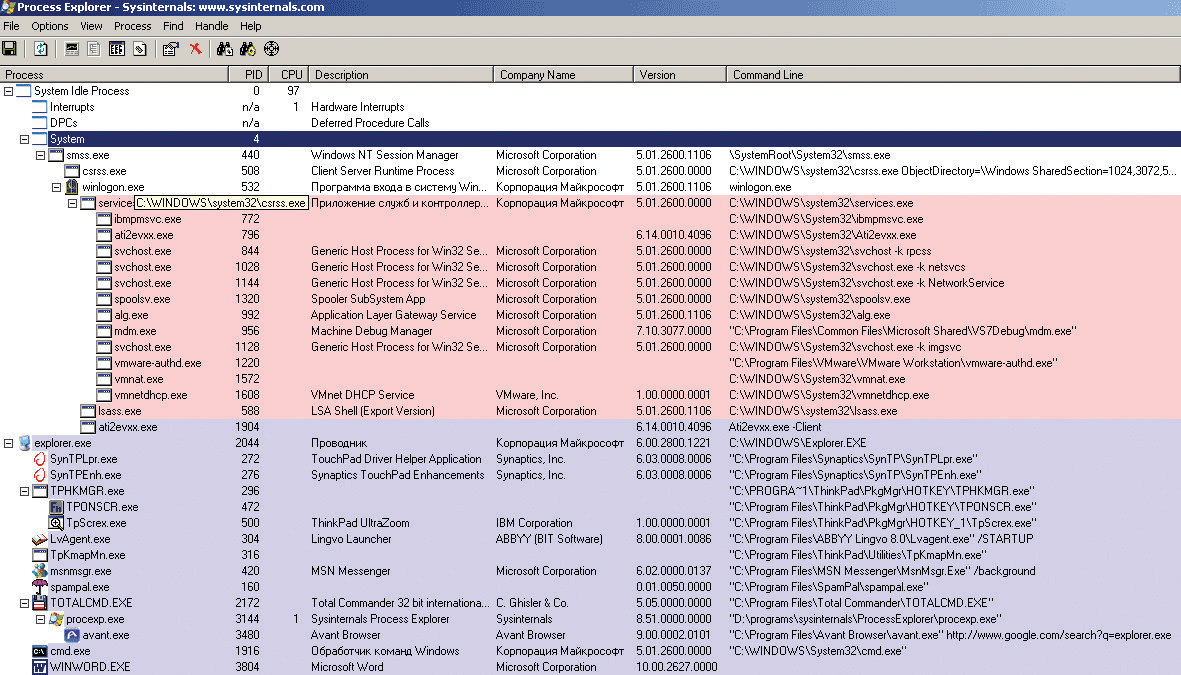Viewport: 1181px width, 675px height.
Task: Collapse the System process node
Action: (x=24, y=139)
